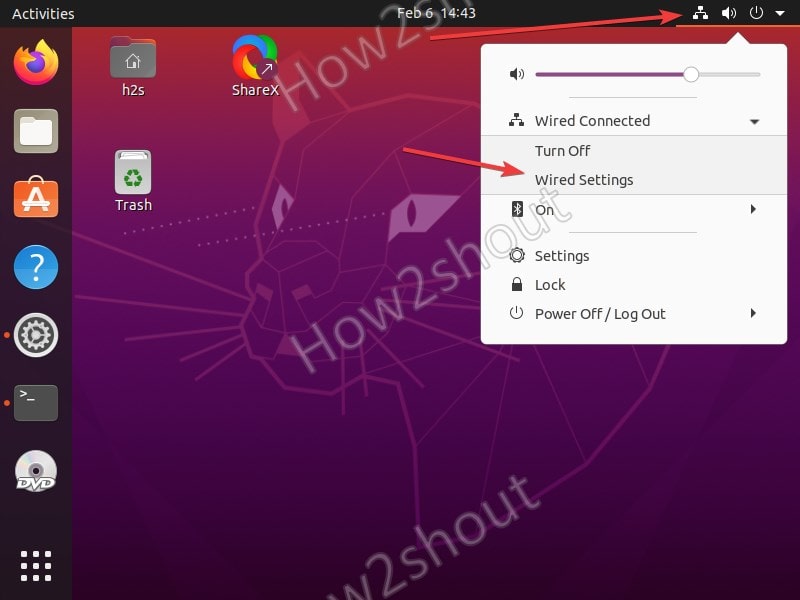800x600 pixels.
Task: Adjust the volume slider
Action: (x=690, y=73)
